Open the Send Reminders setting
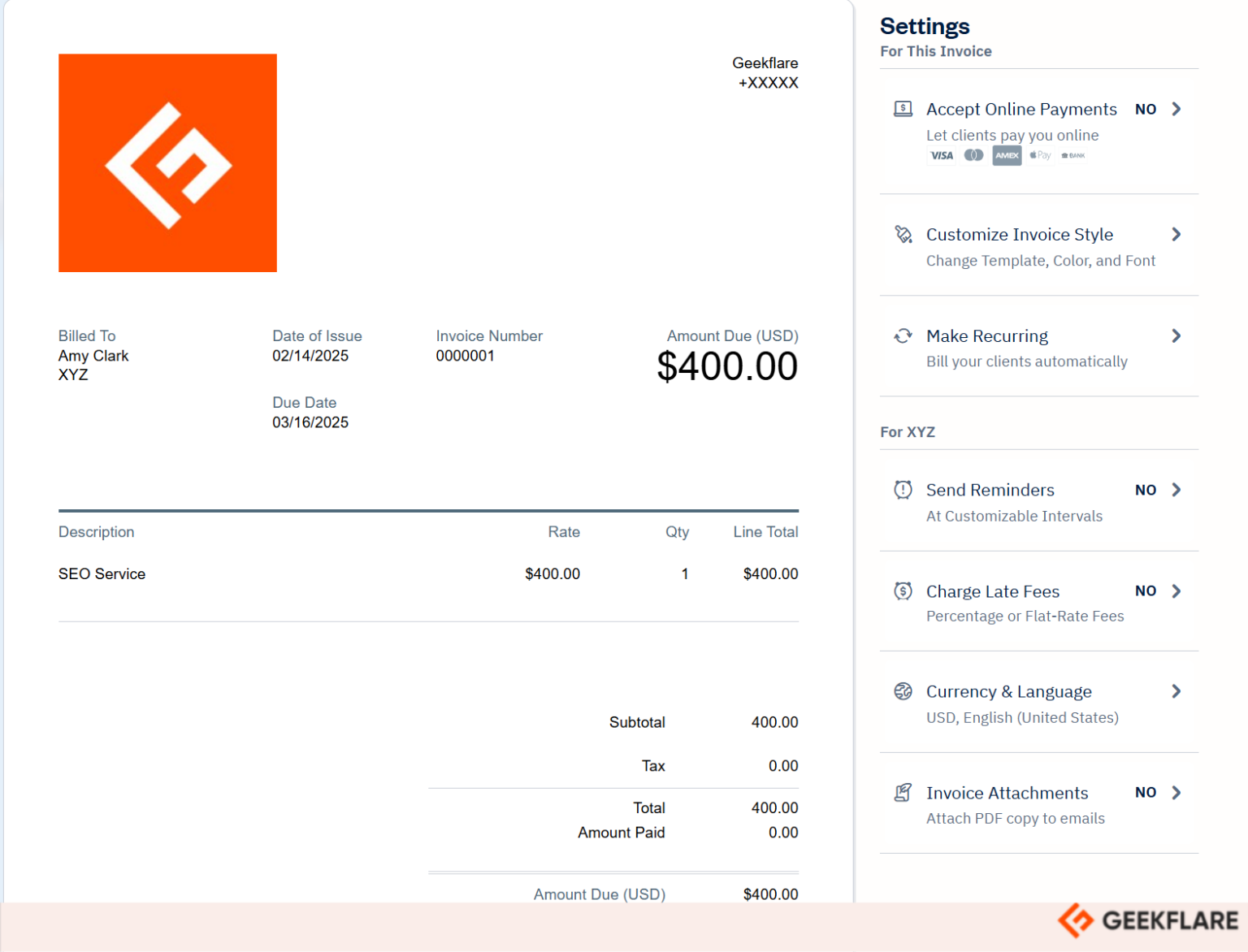 click(1039, 501)
